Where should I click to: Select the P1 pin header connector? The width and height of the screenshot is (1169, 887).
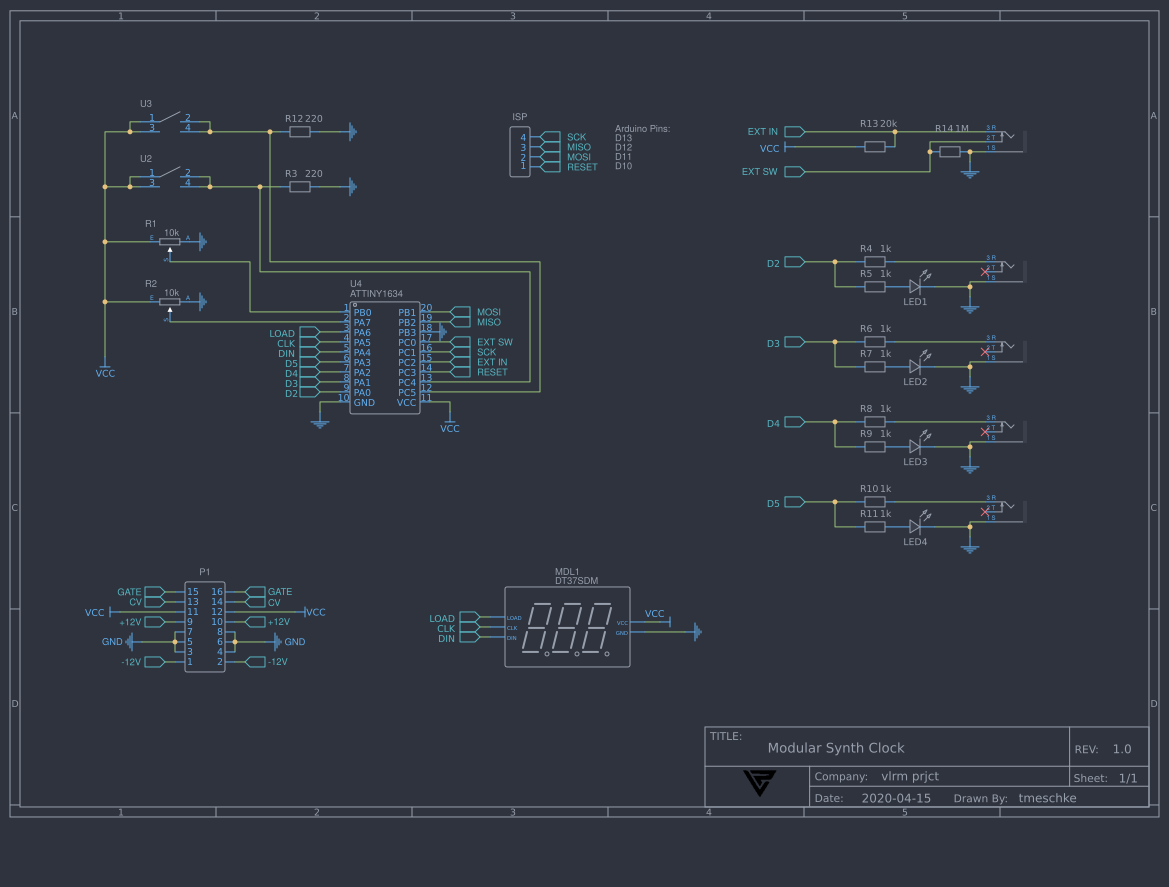(x=204, y=625)
